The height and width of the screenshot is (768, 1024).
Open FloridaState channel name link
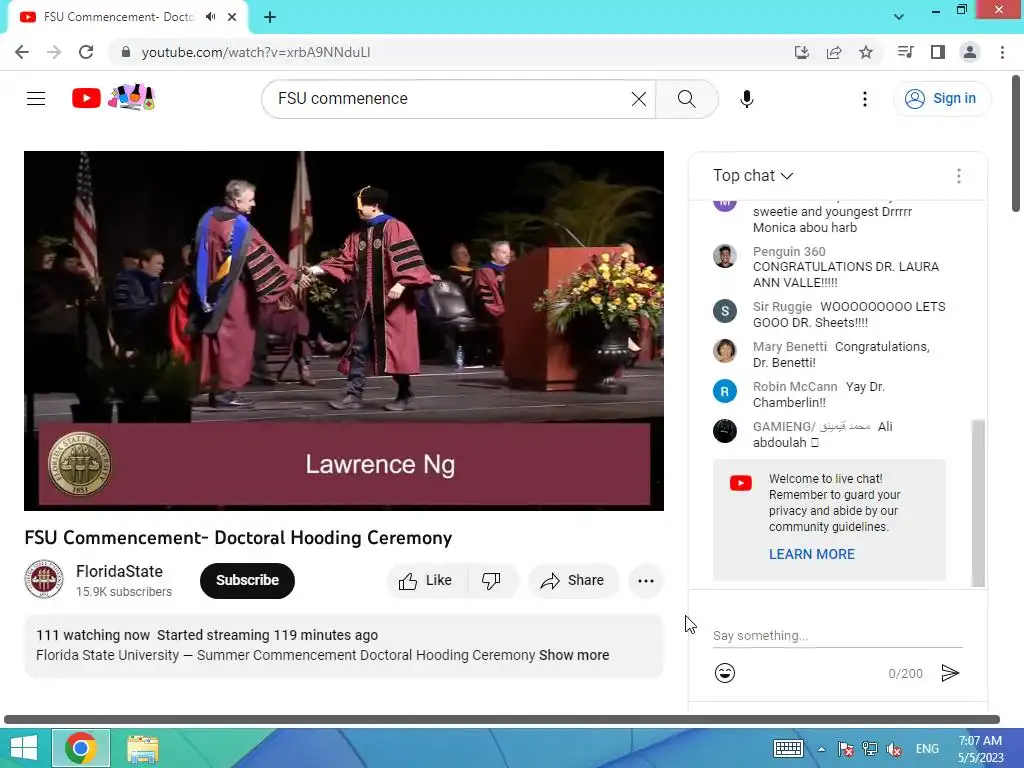[120, 571]
